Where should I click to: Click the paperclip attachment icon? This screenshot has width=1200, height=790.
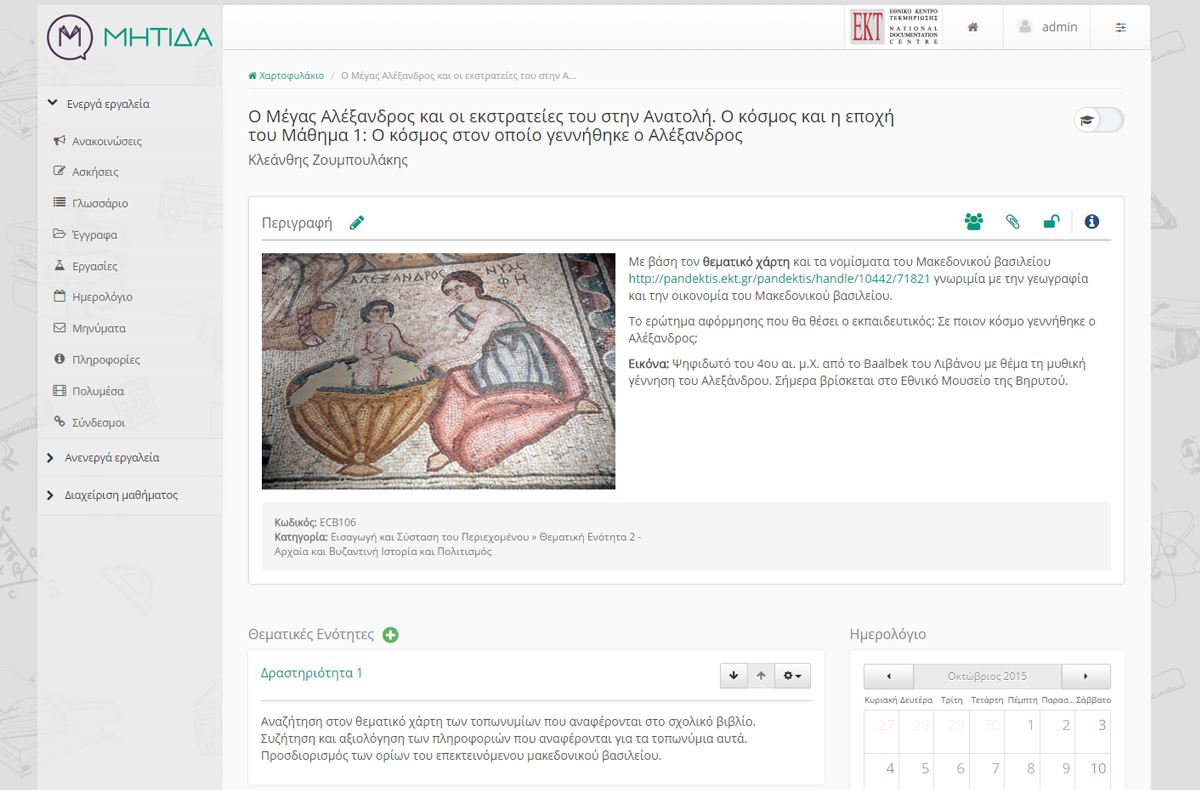[x=1012, y=222]
